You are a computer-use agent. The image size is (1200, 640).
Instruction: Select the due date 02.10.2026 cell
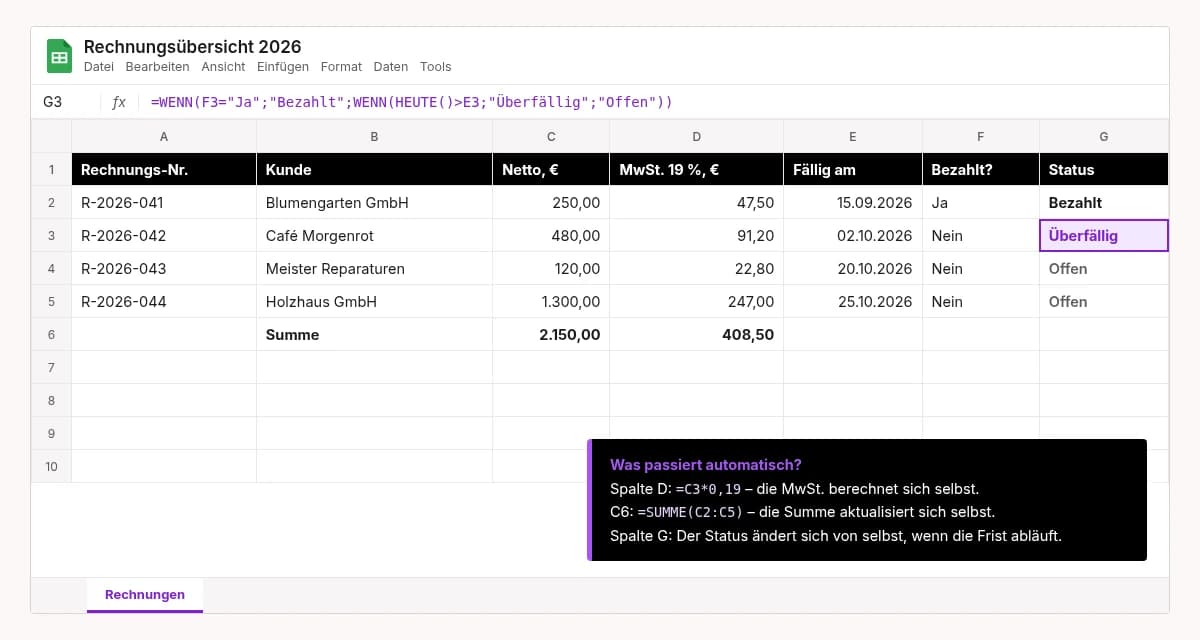852,236
